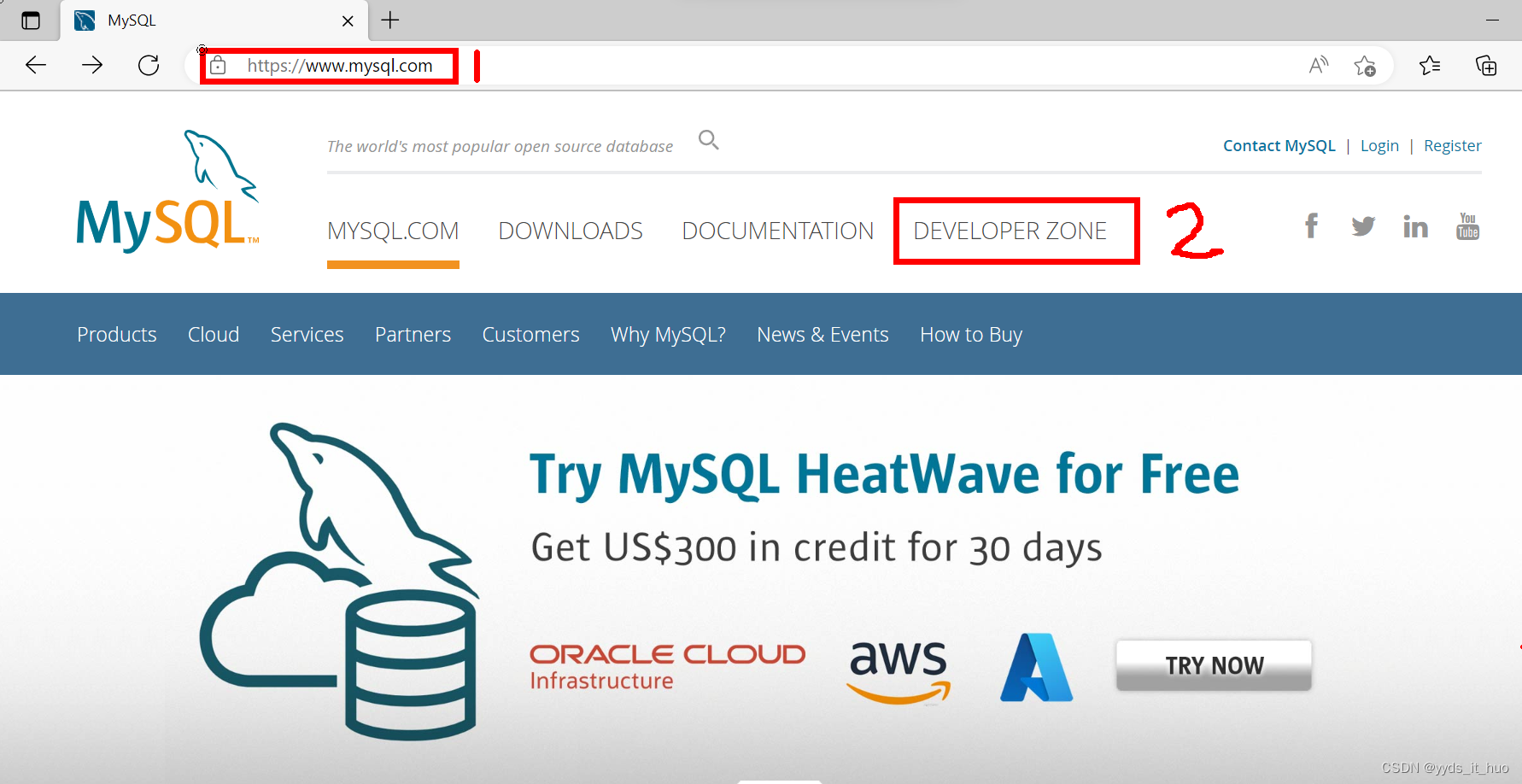Minimize the browser window
The width and height of the screenshot is (1522, 784).
(x=1493, y=20)
